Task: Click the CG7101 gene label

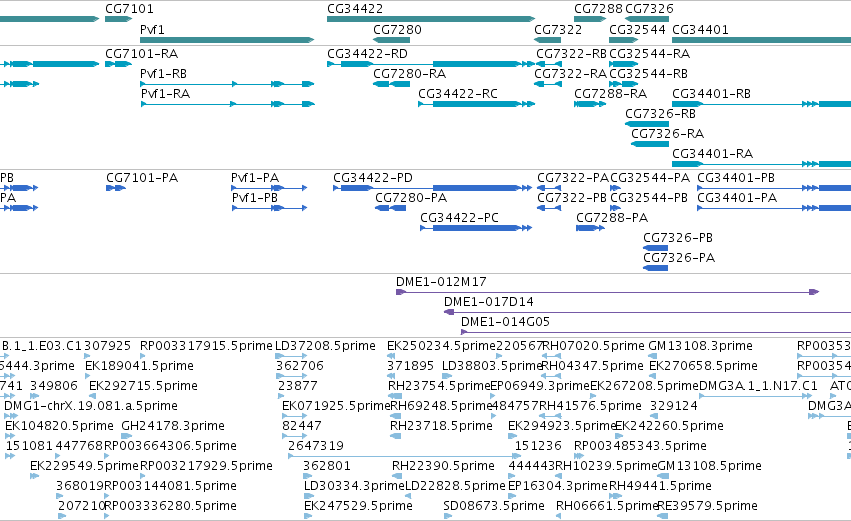Action: tap(129, 9)
